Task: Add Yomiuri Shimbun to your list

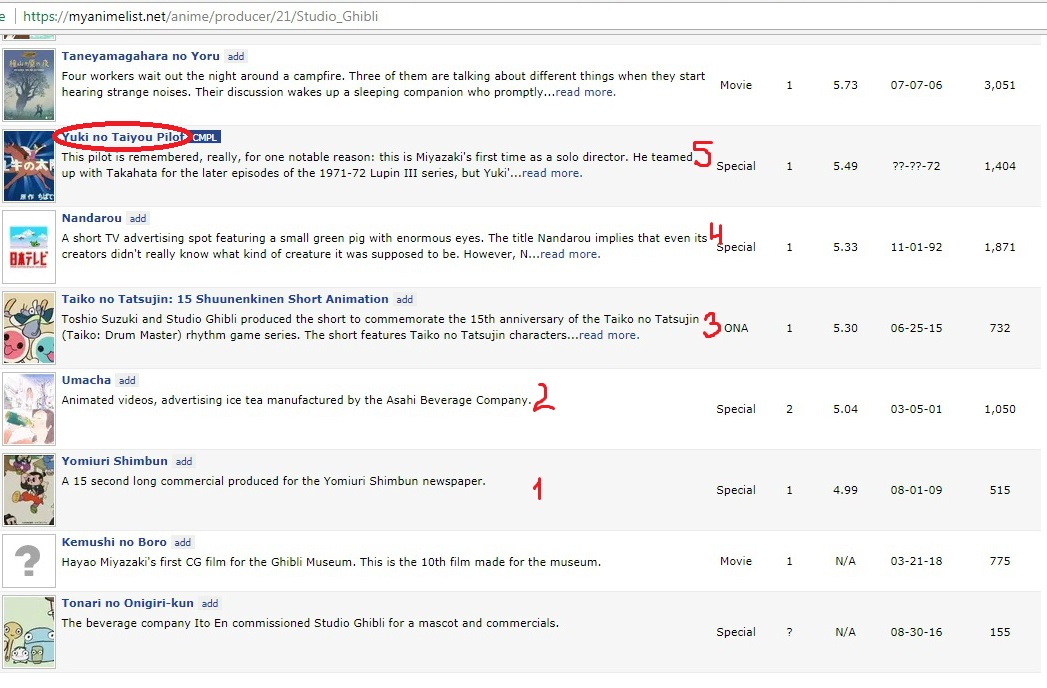Action: point(184,461)
